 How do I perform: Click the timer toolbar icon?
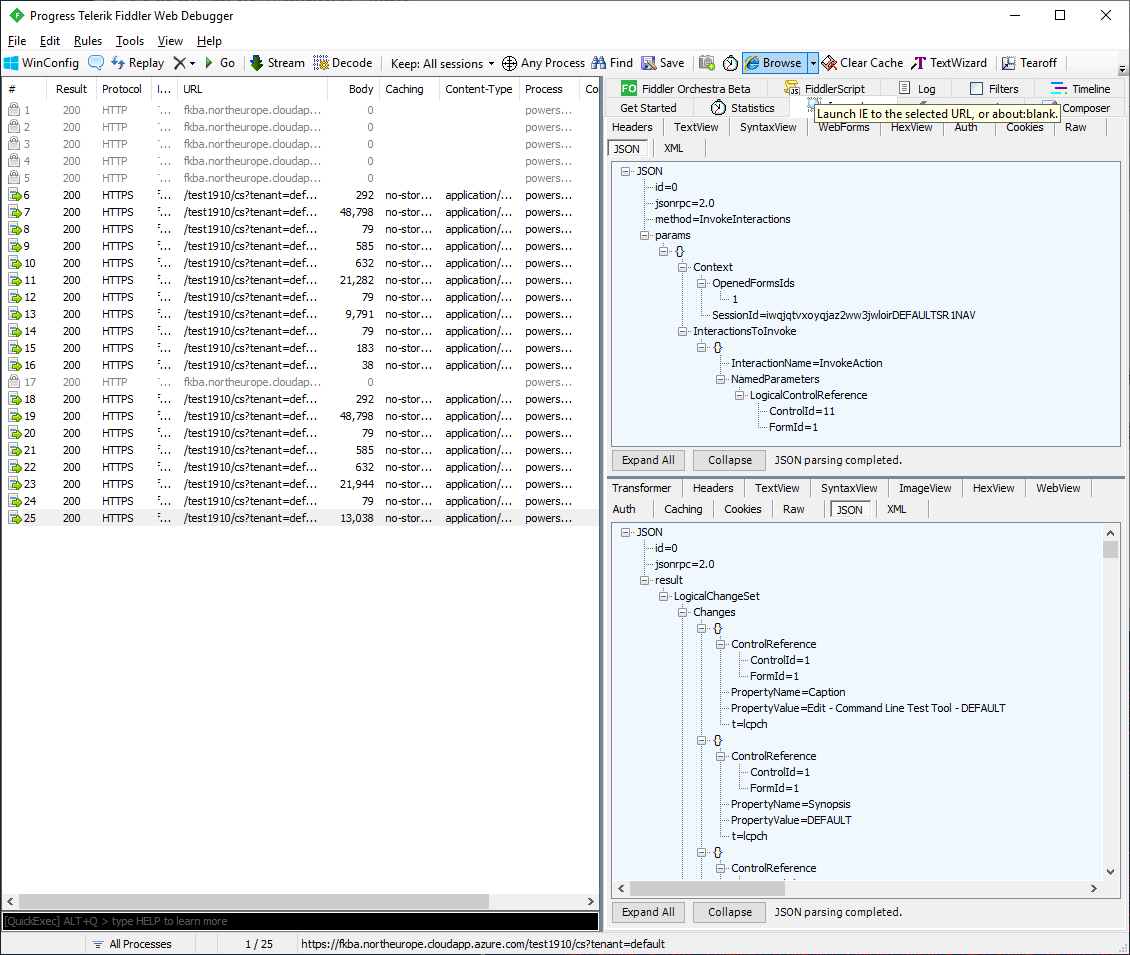coord(730,63)
